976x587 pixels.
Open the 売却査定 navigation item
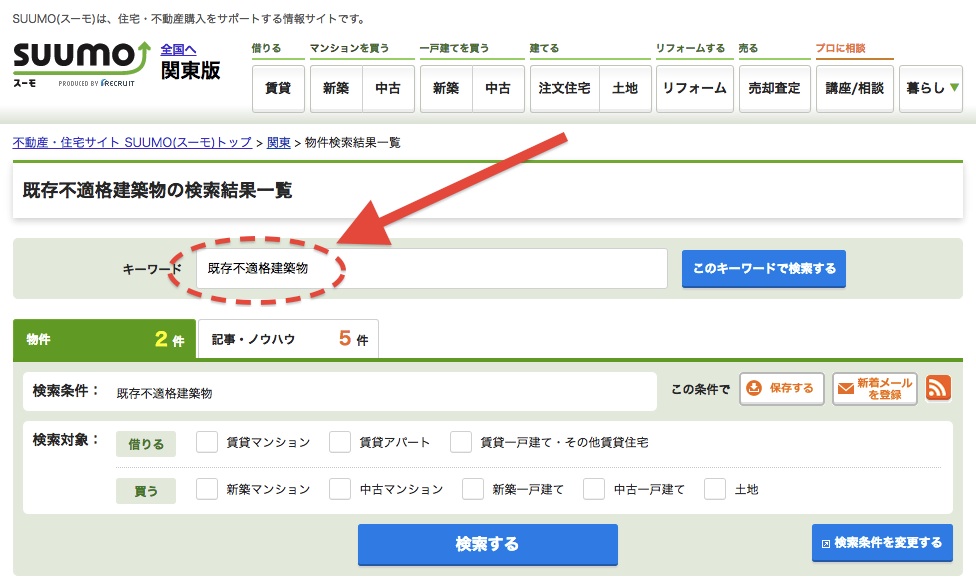[x=774, y=88]
